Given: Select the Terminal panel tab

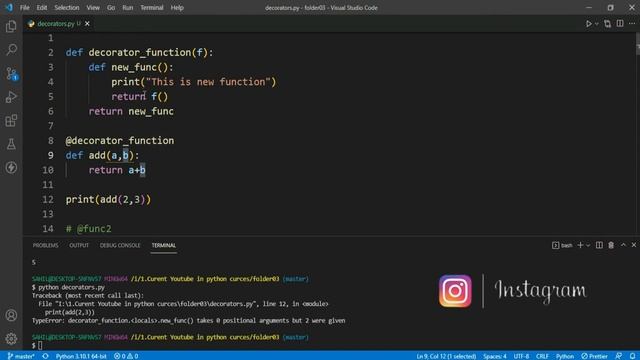Looking at the screenshot, I should click(164, 245).
